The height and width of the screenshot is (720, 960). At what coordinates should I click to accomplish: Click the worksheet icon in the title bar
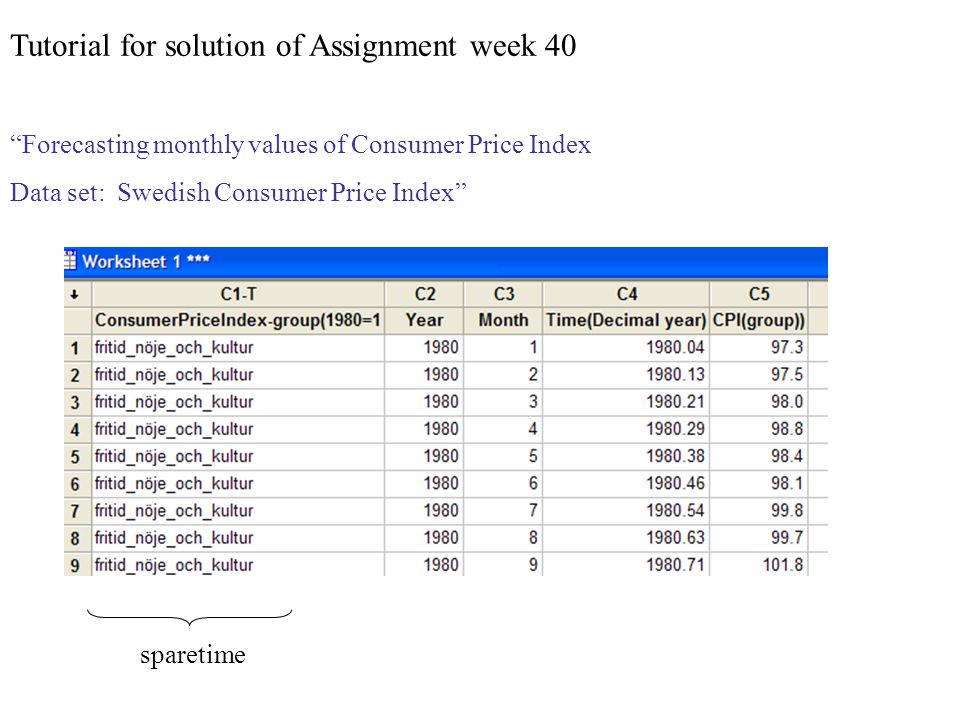pyautogui.click(x=70, y=261)
